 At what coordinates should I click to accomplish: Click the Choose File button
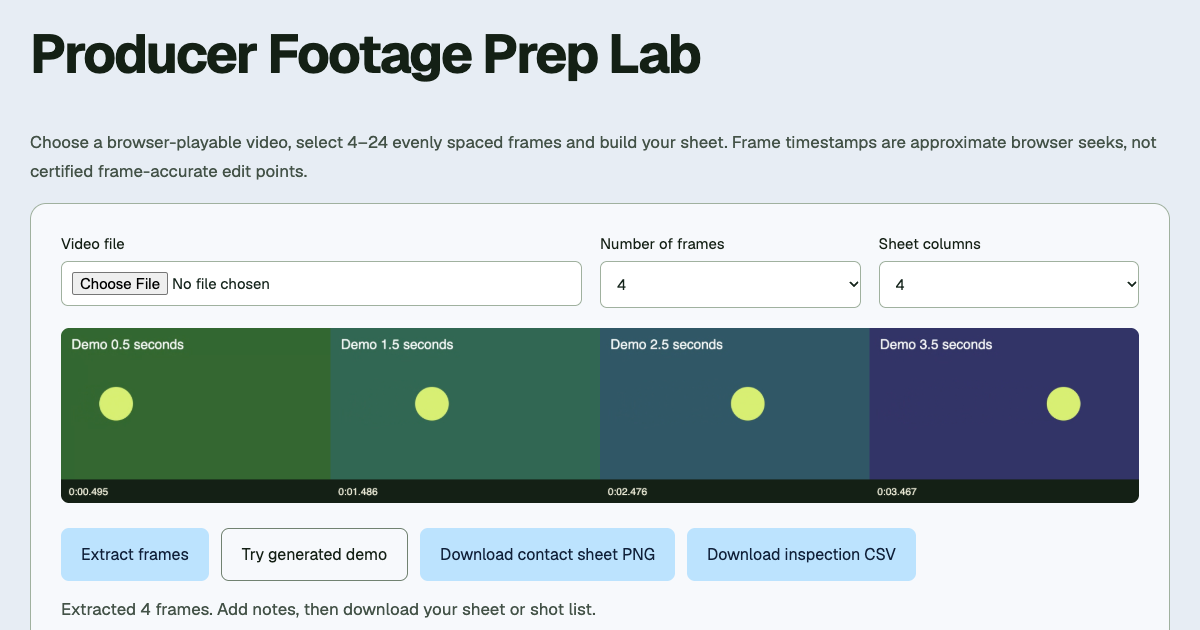click(120, 284)
